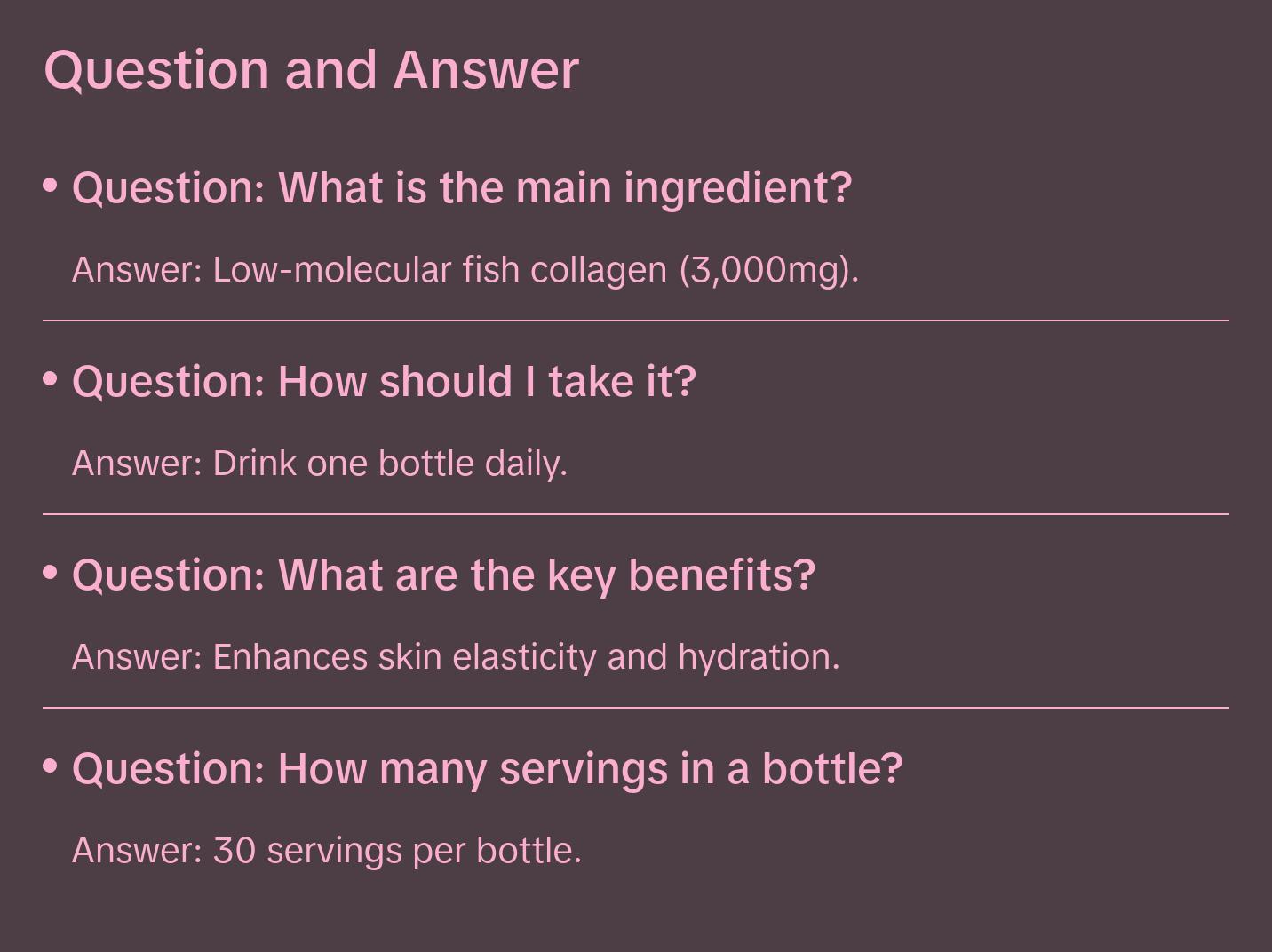Image resolution: width=1272 pixels, height=952 pixels.
Task: Click the bullet beside the key benefits question
Action: tap(51, 573)
